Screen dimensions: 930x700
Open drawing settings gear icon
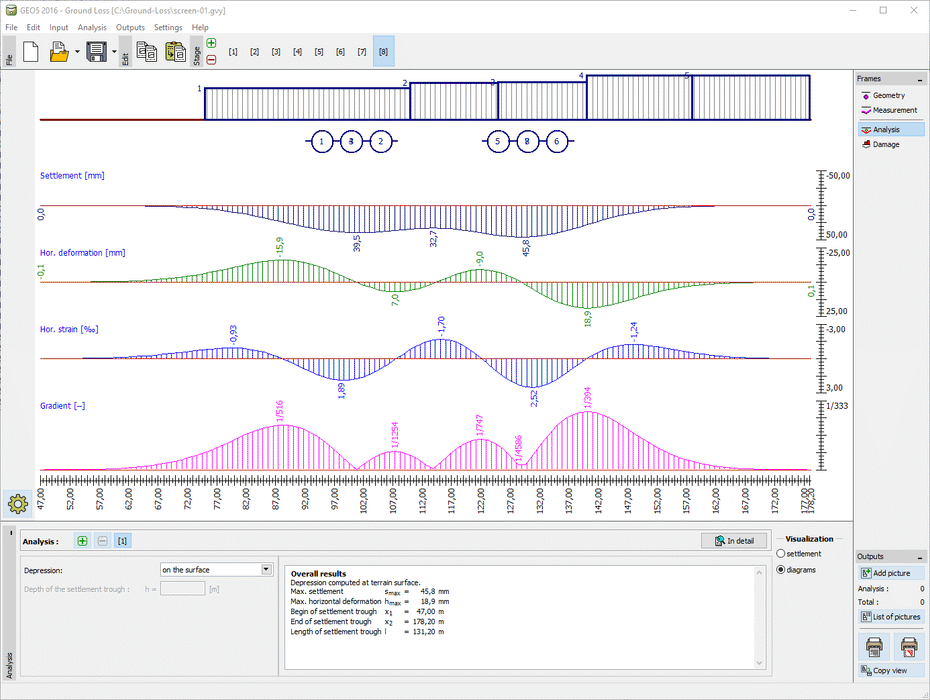[x=17, y=502]
